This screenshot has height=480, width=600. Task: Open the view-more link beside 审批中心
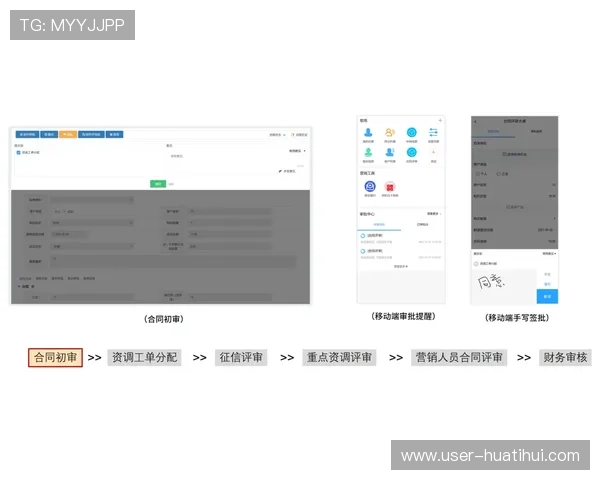pyautogui.click(x=434, y=214)
